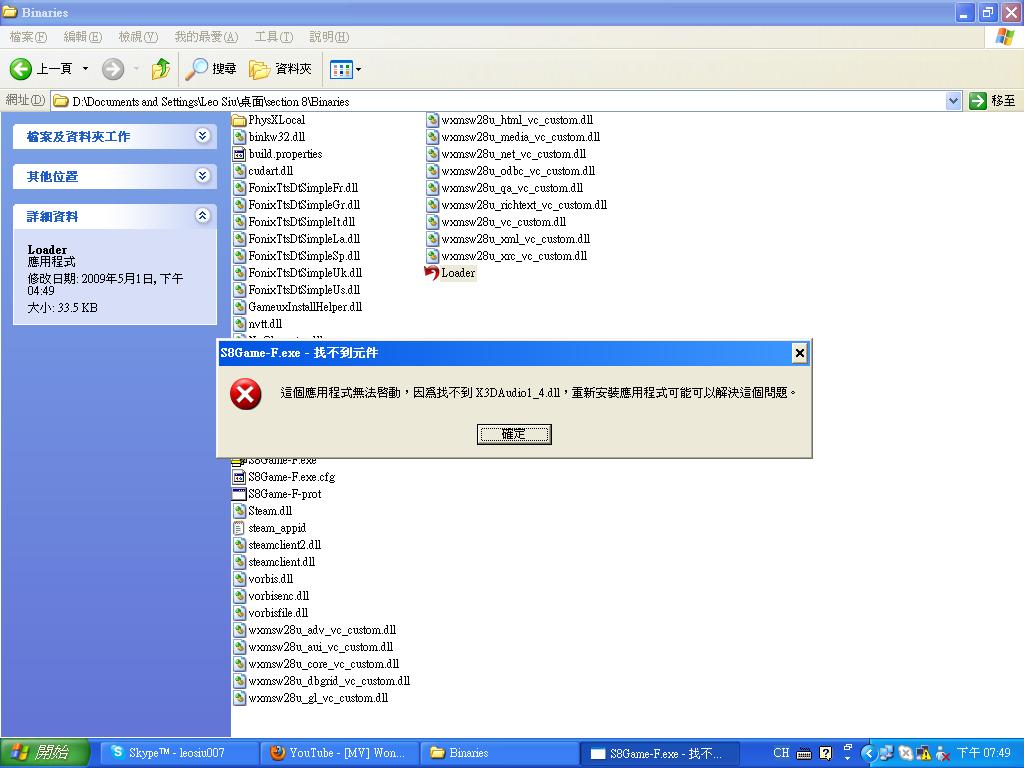Select the Loader application file icon

[x=432, y=273]
